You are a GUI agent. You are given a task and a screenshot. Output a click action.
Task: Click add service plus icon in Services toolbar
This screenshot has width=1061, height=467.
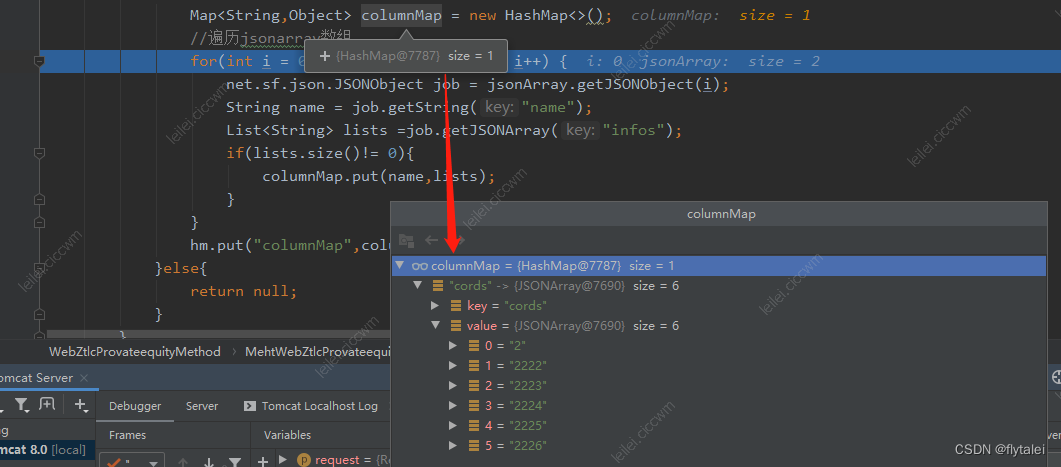click(x=81, y=405)
